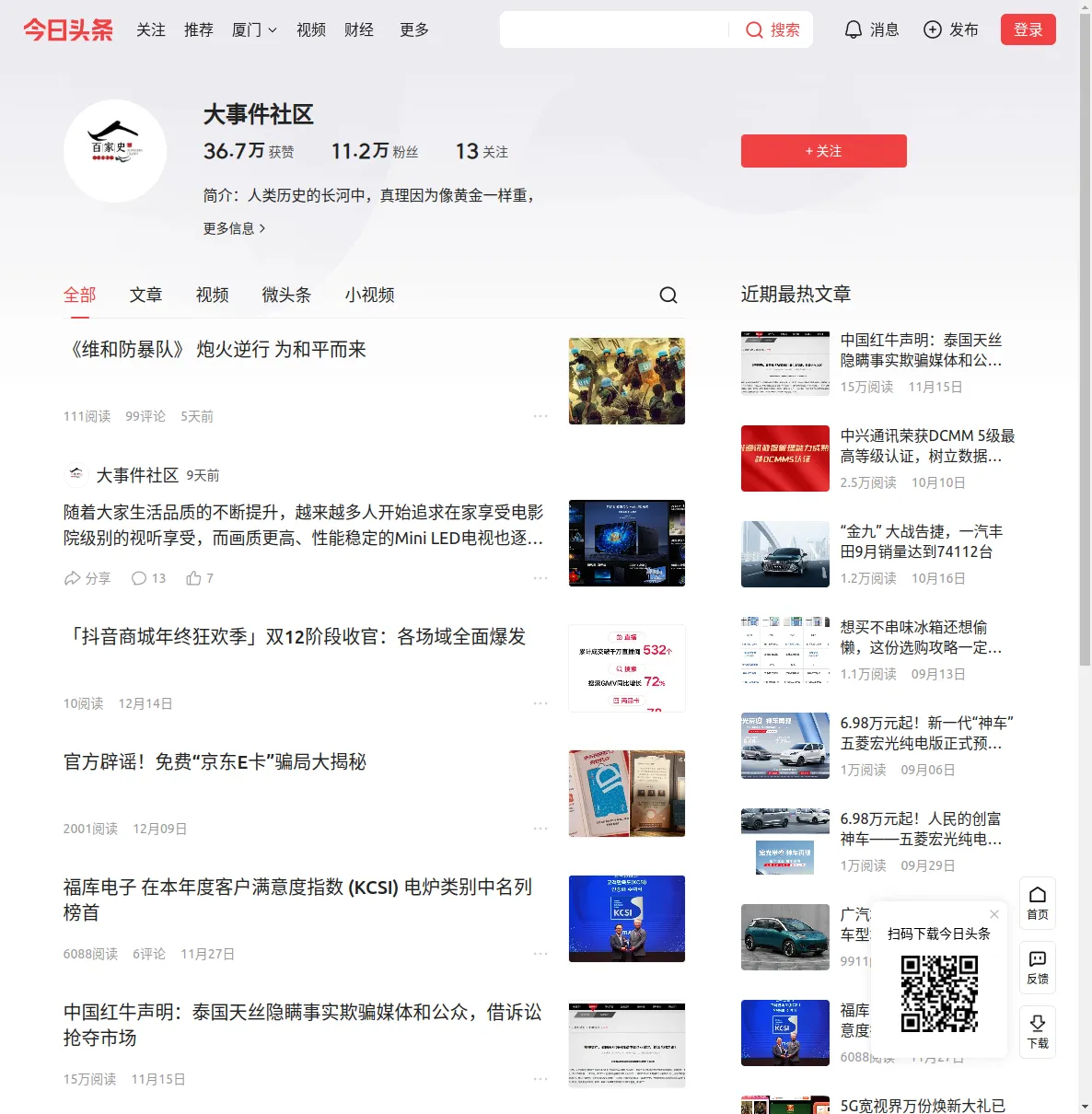This screenshot has height=1114, width=1092.
Task: Open more options for 维和防暴队 article
Action: [540, 416]
